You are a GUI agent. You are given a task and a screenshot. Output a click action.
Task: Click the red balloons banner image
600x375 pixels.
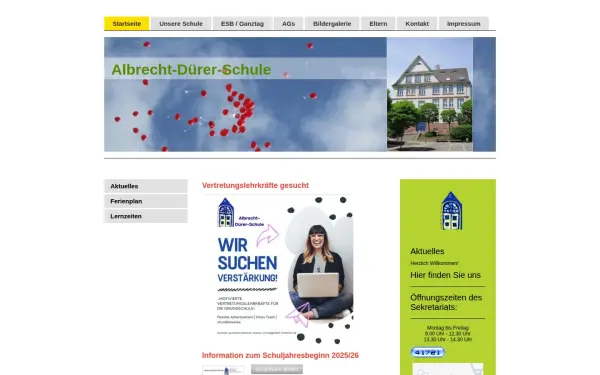click(x=245, y=94)
